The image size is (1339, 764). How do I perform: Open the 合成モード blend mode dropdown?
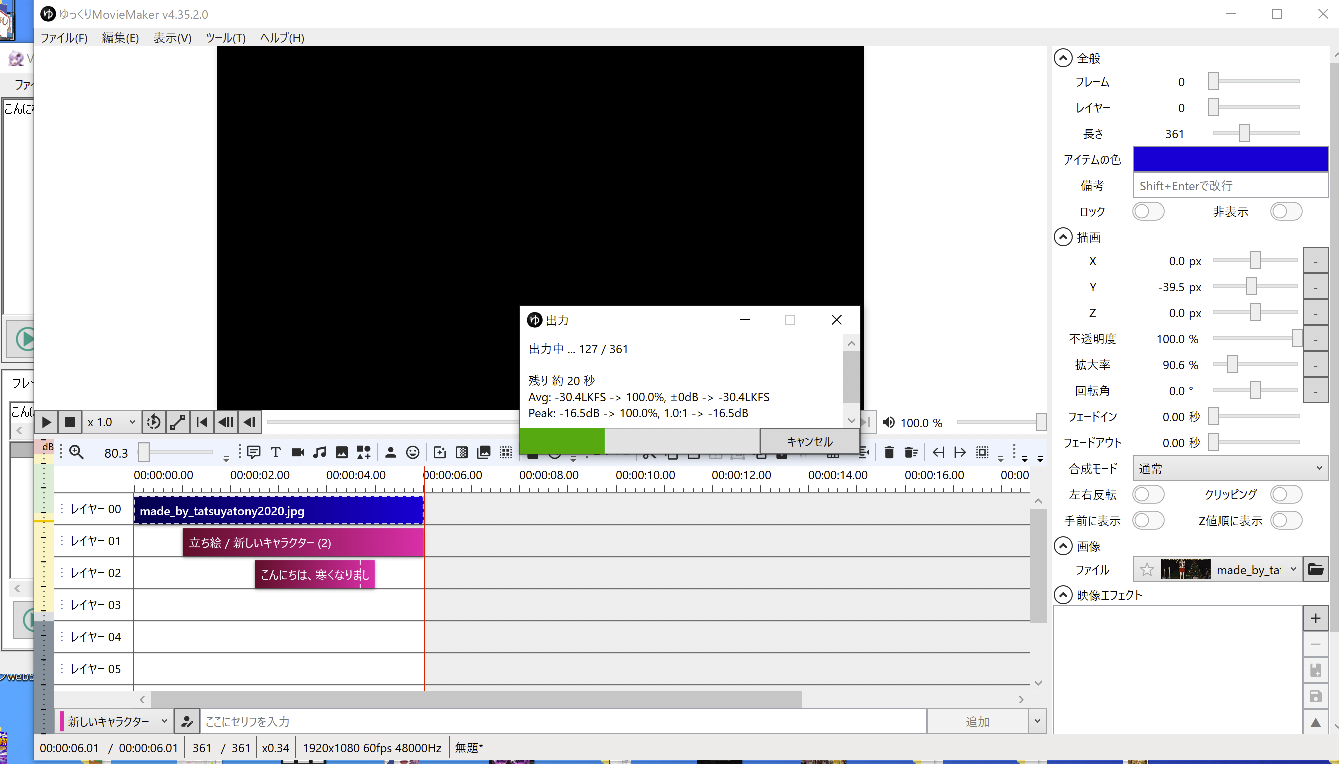[1230, 468]
